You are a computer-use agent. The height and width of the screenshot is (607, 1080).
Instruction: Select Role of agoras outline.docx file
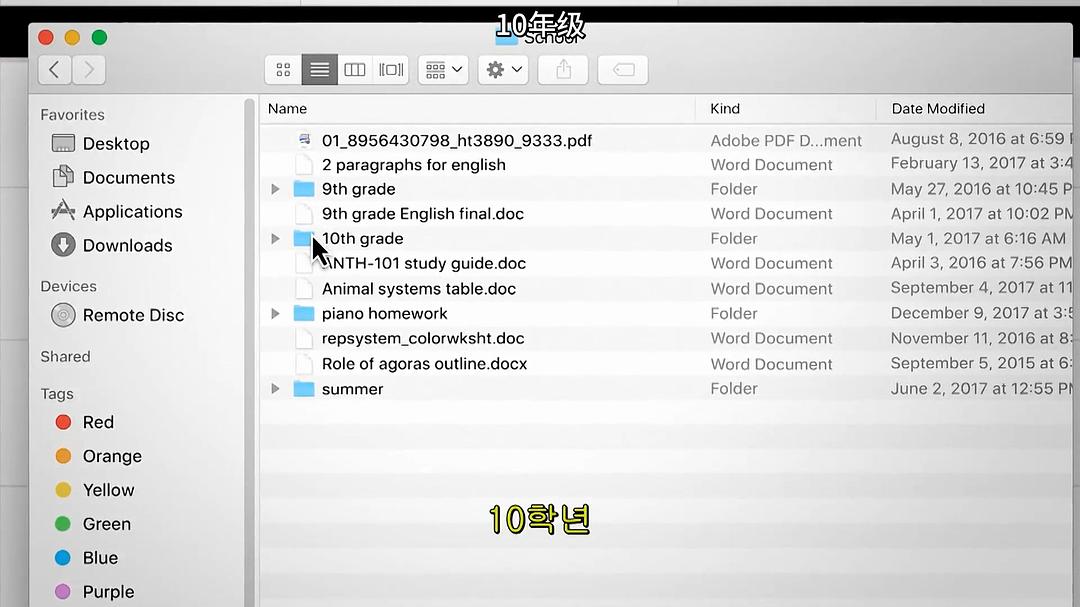[x=424, y=364]
